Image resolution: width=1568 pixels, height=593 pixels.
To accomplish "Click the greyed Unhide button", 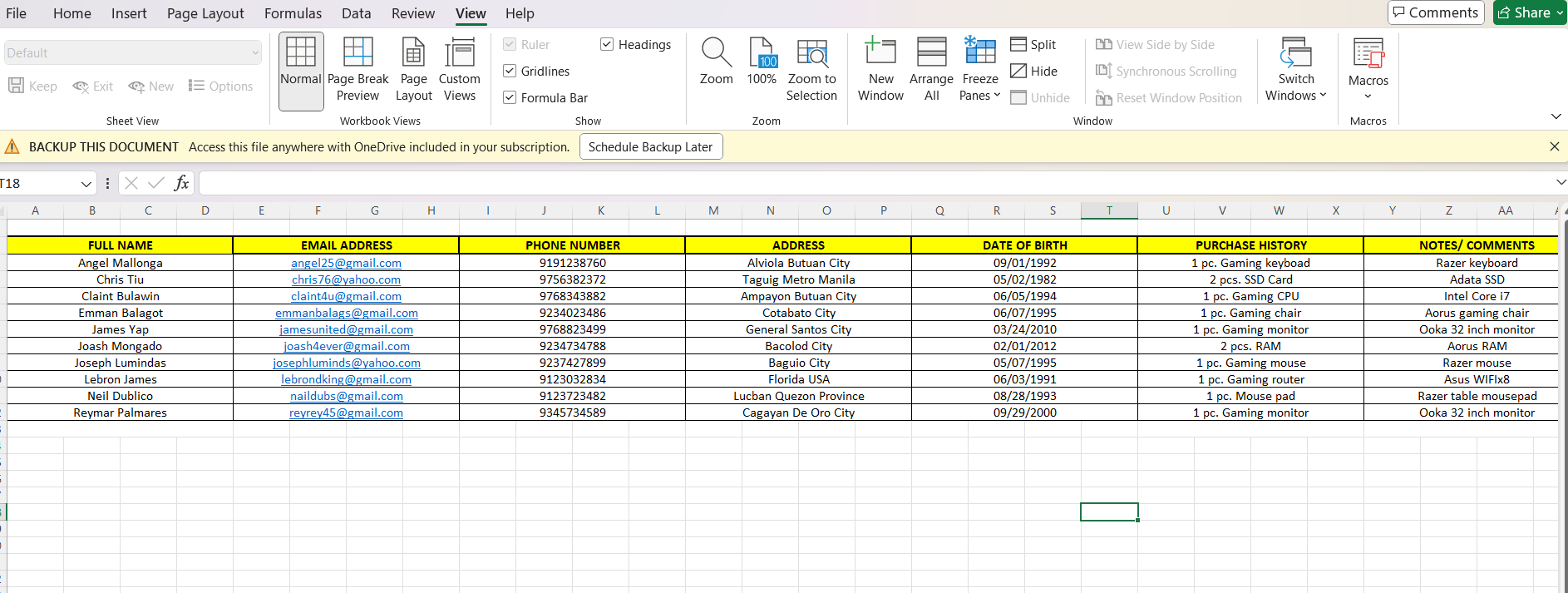I will pos(1040,98).
